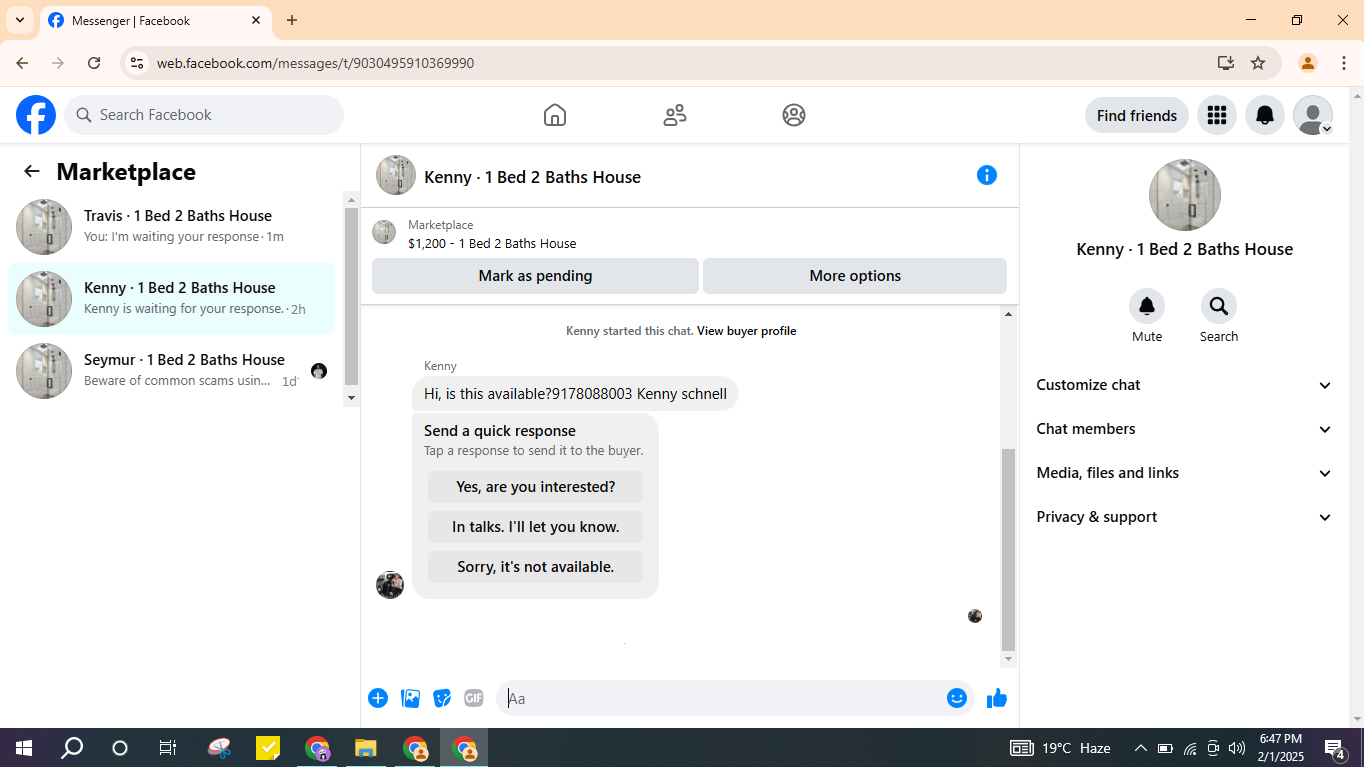Image resolution: width=1364 pixels, height=767 pixels.
Task: Open the emoji picker in message box
Action: click(x=957, y=698)
